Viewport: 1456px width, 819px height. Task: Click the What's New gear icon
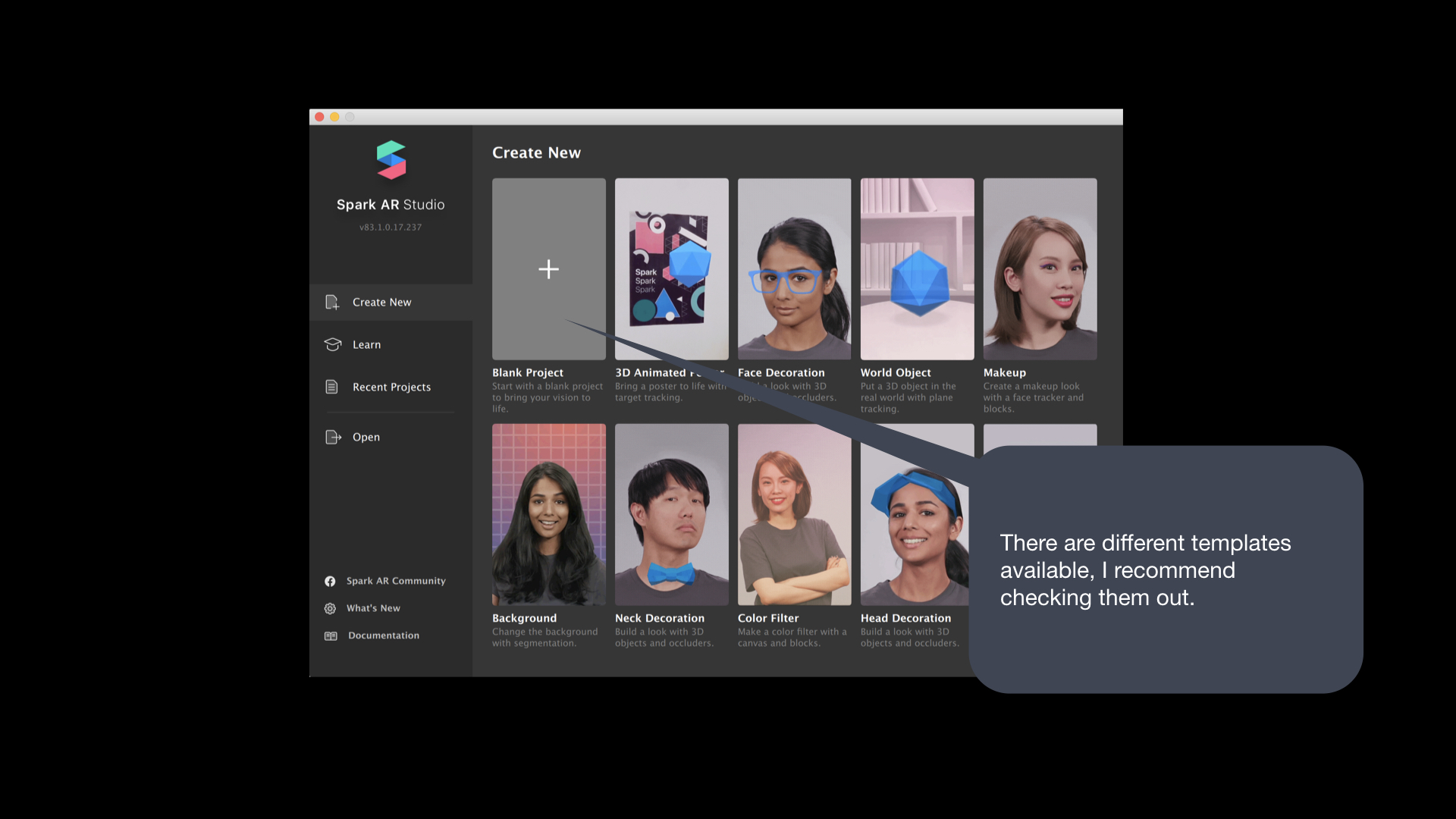point(330,608)
